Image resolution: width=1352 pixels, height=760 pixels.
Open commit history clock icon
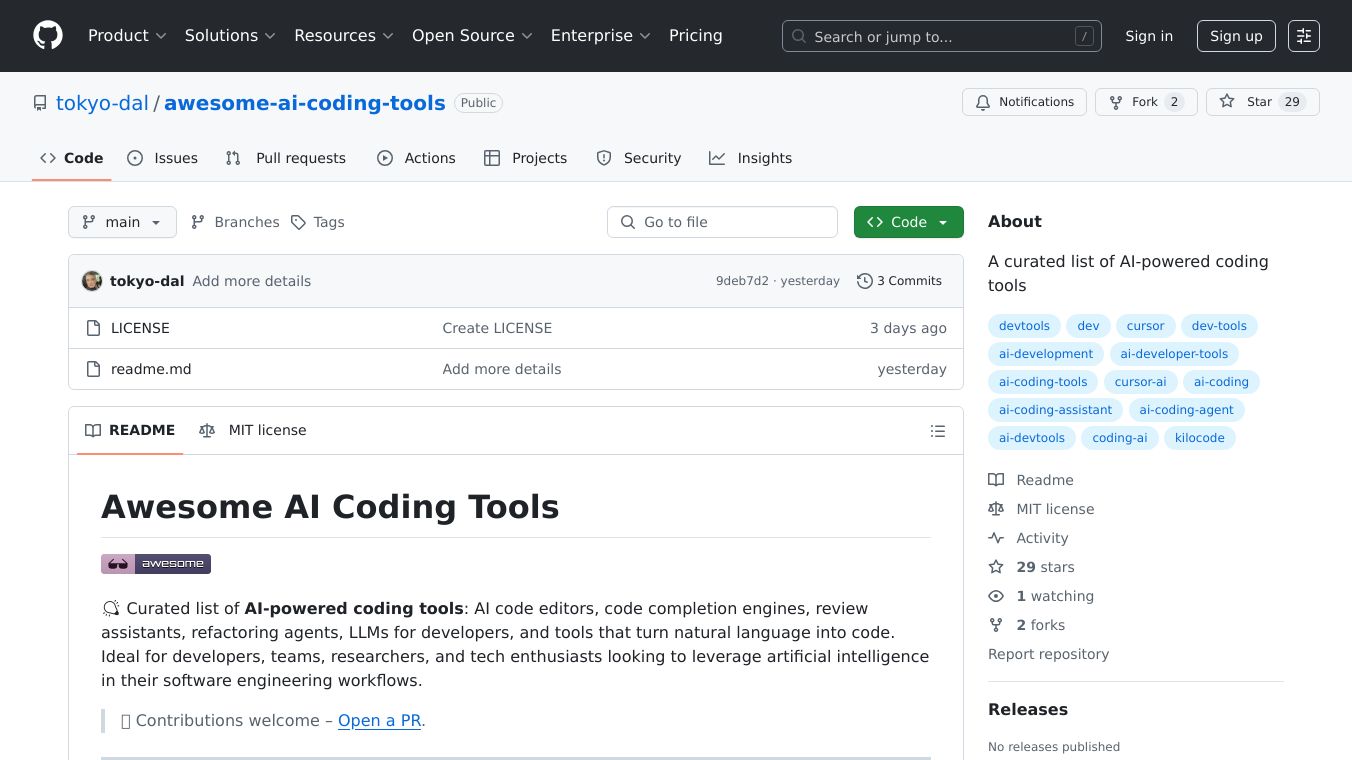tap(864, 281)
